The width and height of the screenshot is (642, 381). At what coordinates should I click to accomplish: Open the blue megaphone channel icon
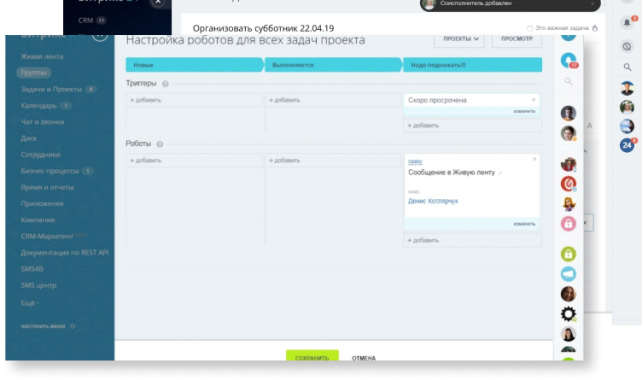[568, 274]
